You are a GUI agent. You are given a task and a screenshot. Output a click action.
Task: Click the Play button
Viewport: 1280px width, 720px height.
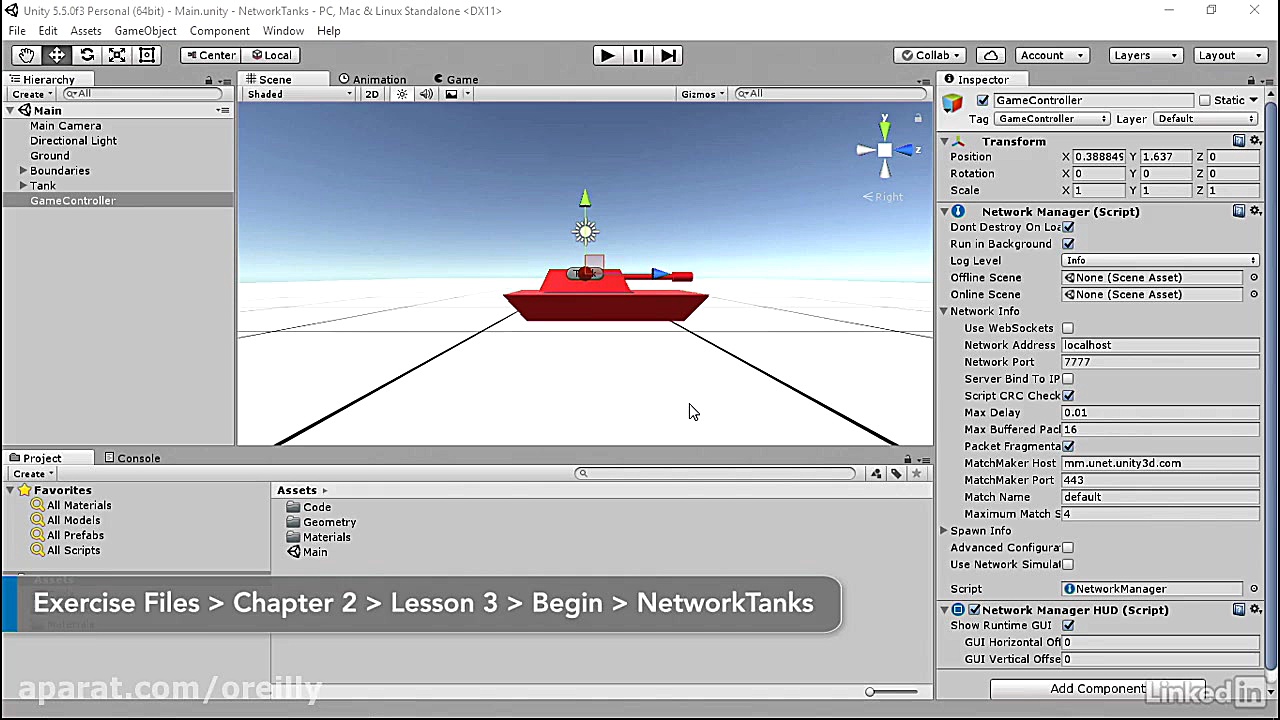(x=607, y=55)
